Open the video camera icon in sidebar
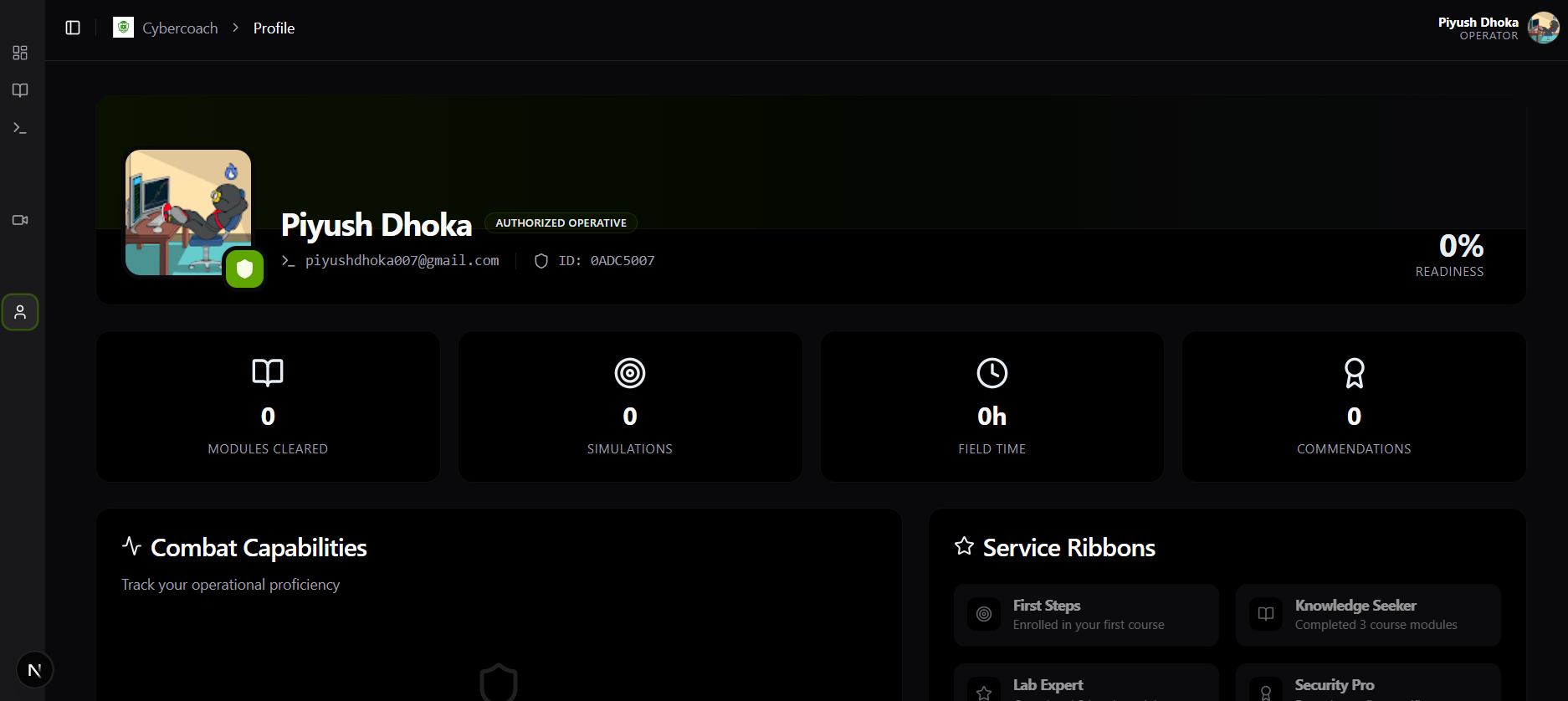The image size is (1568, 701). 20,220
